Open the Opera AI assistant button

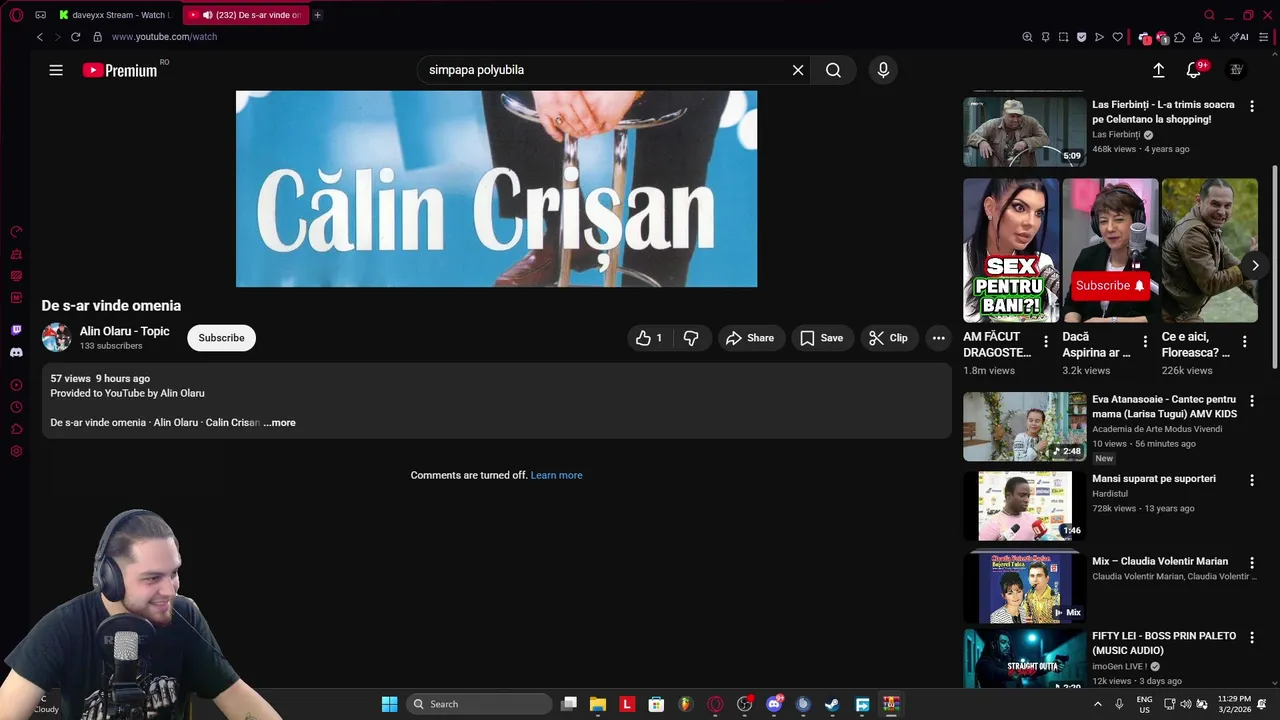tap(1239, 37)
